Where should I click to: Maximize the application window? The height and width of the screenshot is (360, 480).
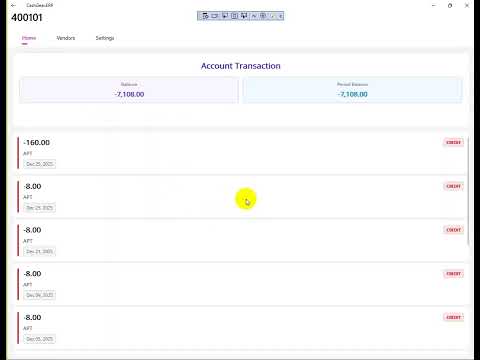[x=450, y=5]
